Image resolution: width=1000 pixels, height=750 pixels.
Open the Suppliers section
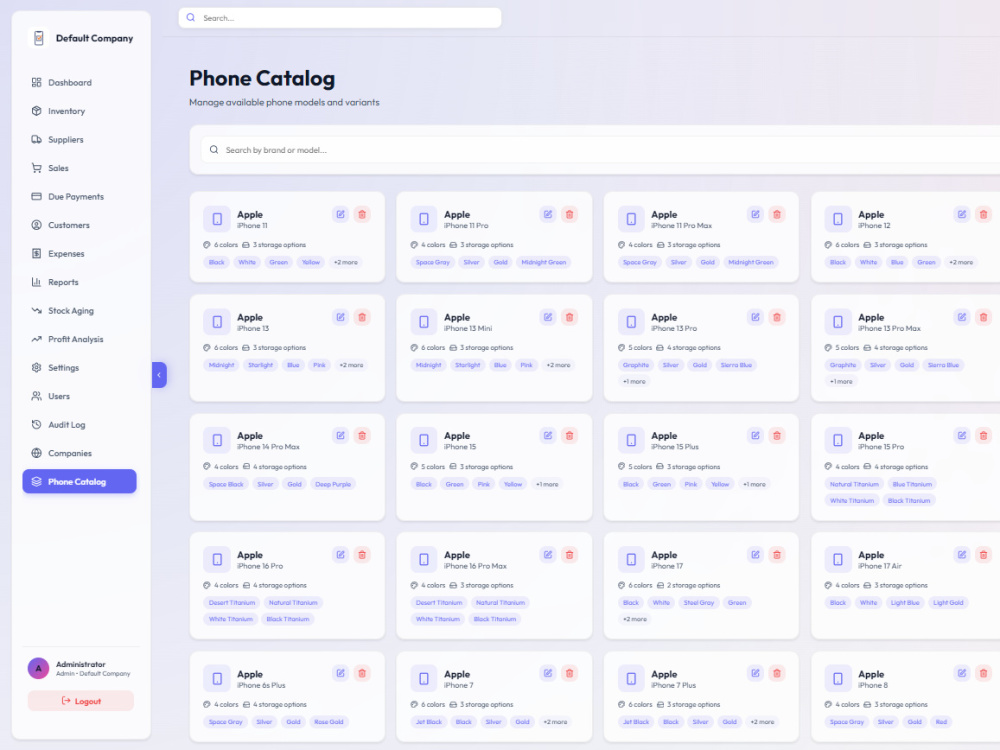coord(80,140)
